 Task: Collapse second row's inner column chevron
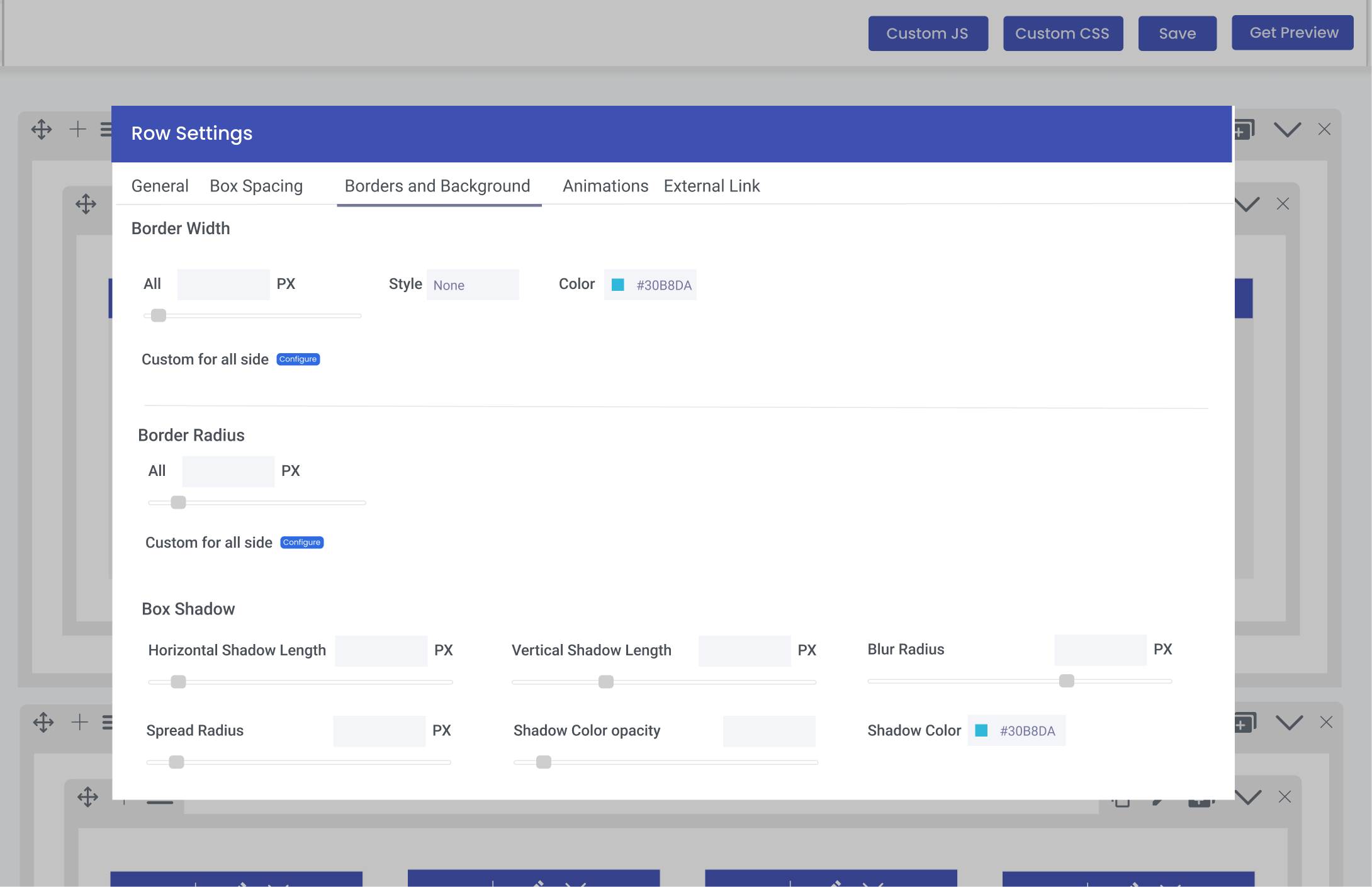coord(1249,797)
